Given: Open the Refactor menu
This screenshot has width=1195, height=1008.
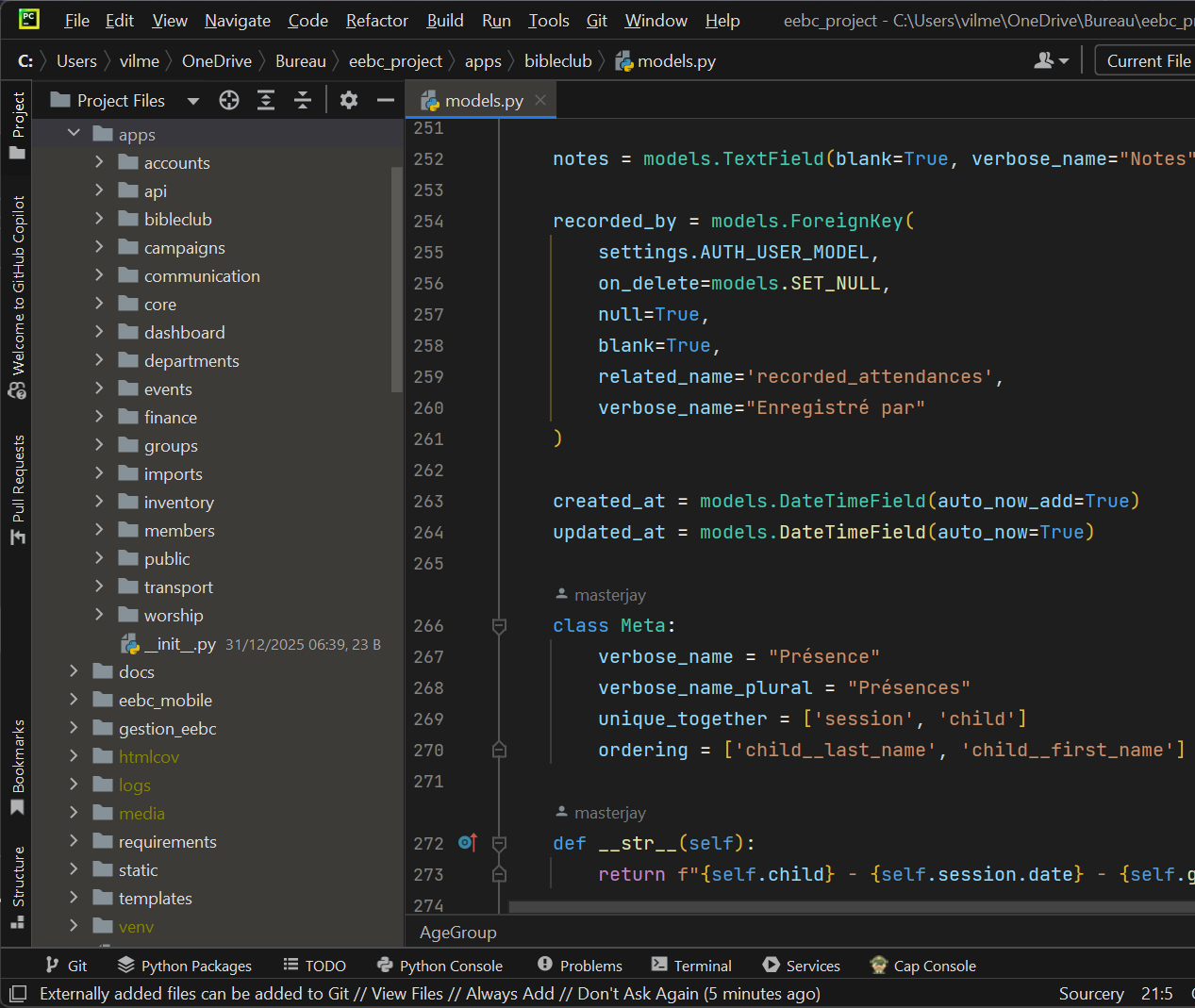Looking at the screenshot, I should [x=376, y=20].
